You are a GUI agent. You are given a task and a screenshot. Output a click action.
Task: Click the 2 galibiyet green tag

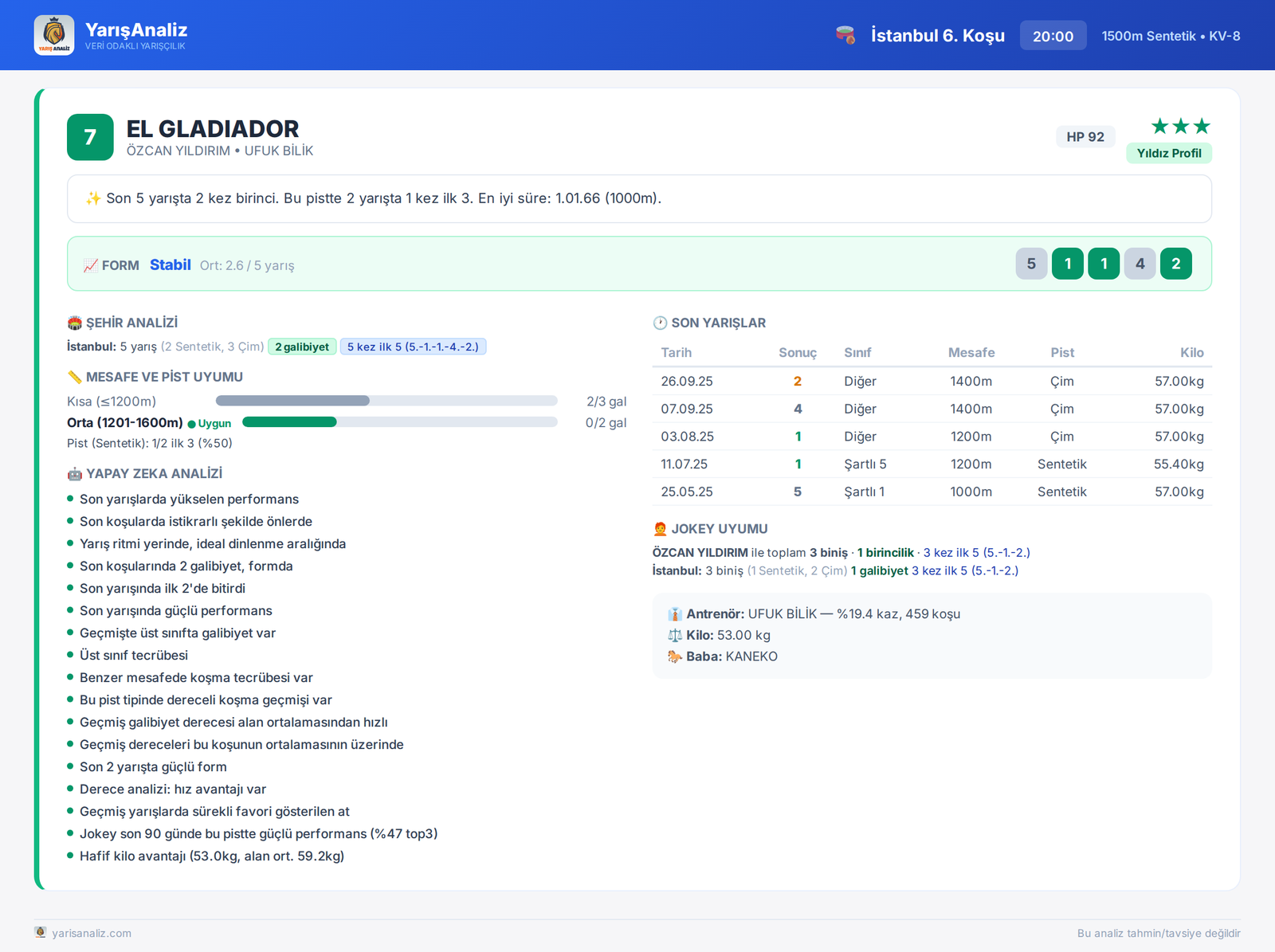point(302,347)
